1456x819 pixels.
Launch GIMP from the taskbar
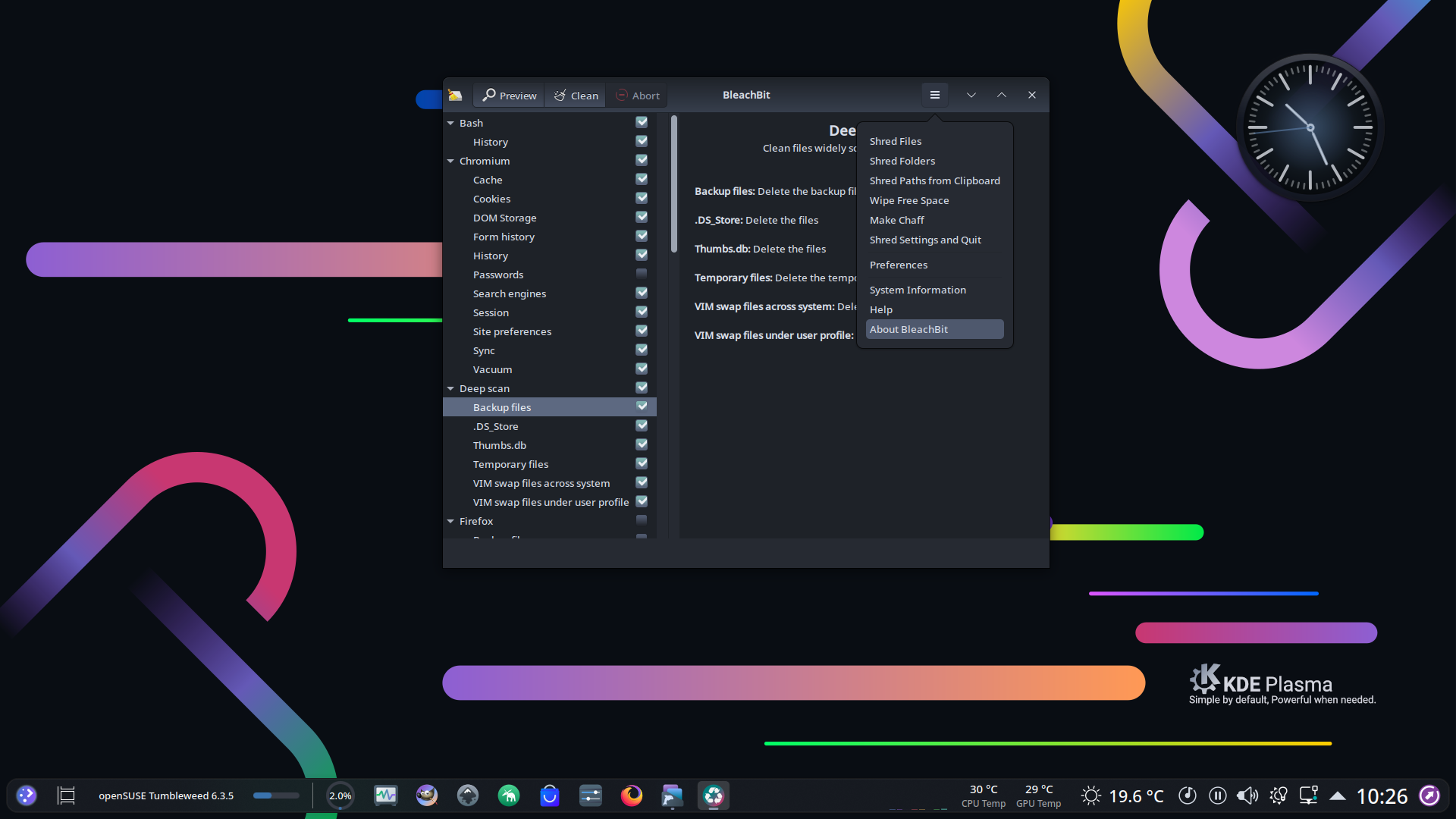(x=427, y=795)
